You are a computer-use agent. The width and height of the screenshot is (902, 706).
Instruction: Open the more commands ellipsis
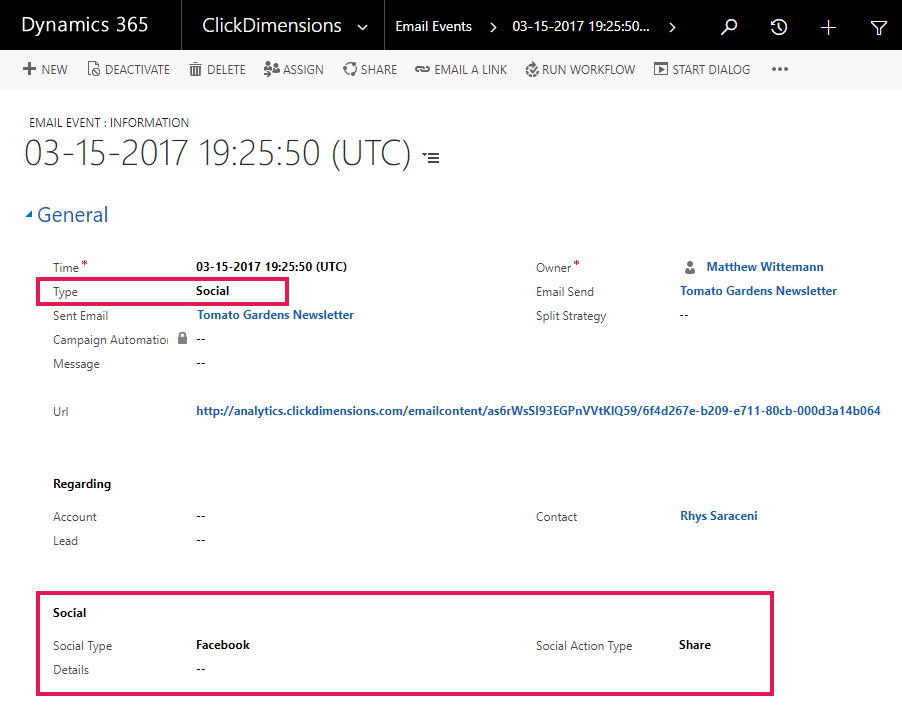point(780,69)
